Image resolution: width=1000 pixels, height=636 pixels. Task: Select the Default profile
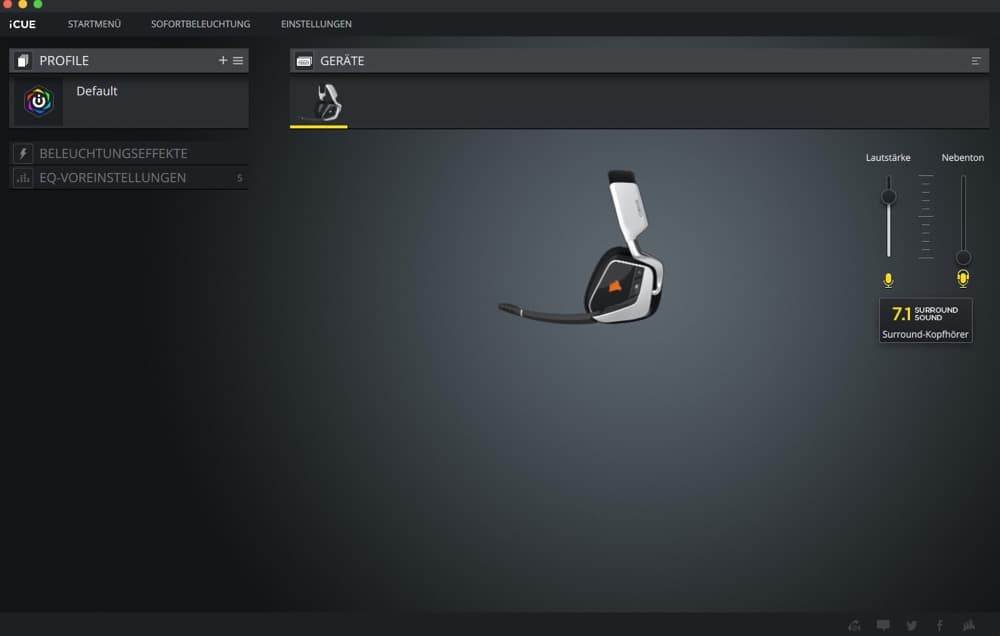click(x=129, y=102)
